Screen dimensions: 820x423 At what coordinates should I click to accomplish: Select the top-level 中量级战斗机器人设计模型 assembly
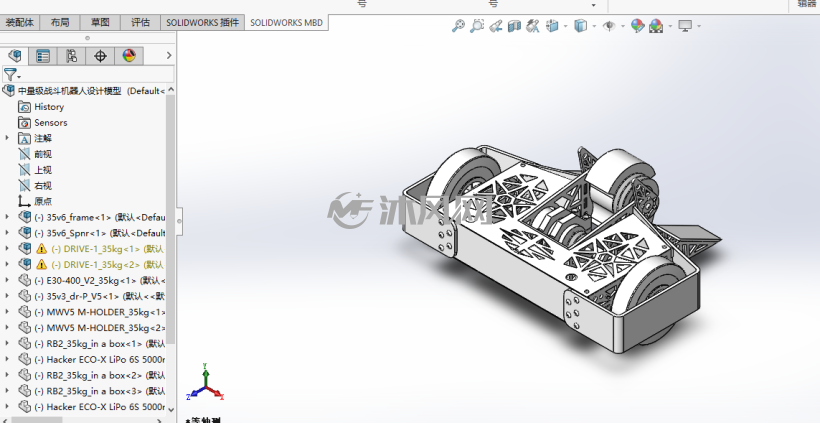pos(84,90)
